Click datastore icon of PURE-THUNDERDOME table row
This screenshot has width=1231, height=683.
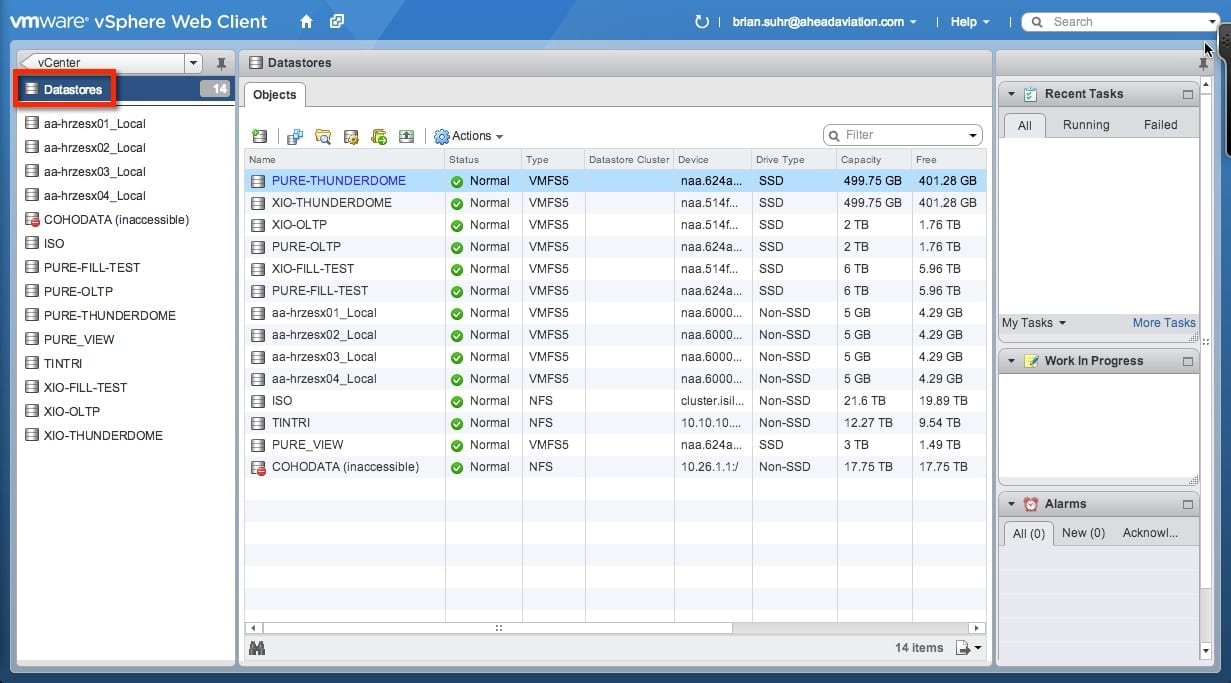point(258,181)
